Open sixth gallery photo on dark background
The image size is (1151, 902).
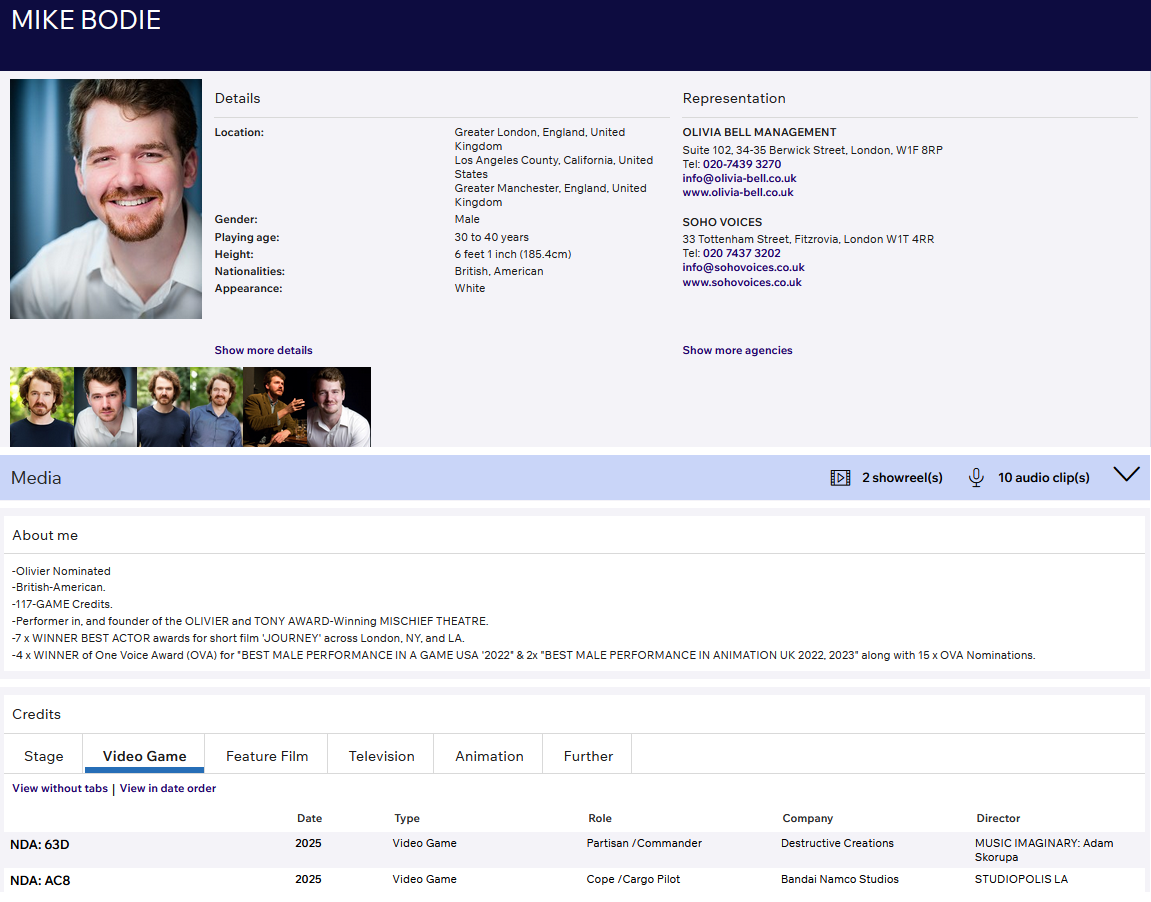coord(339,407)
